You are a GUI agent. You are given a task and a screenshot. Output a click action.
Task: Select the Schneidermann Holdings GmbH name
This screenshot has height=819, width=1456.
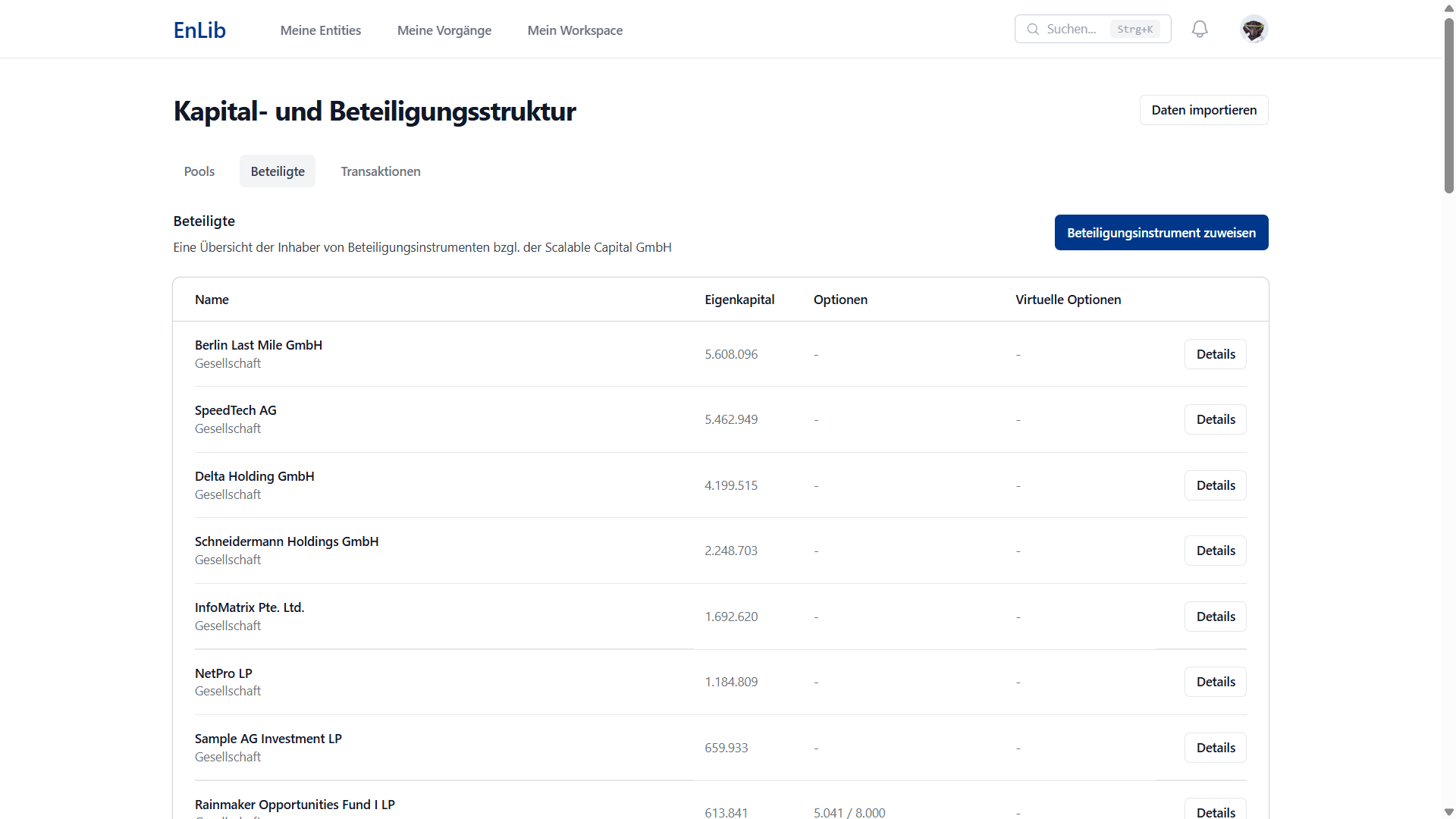(287, 541)
